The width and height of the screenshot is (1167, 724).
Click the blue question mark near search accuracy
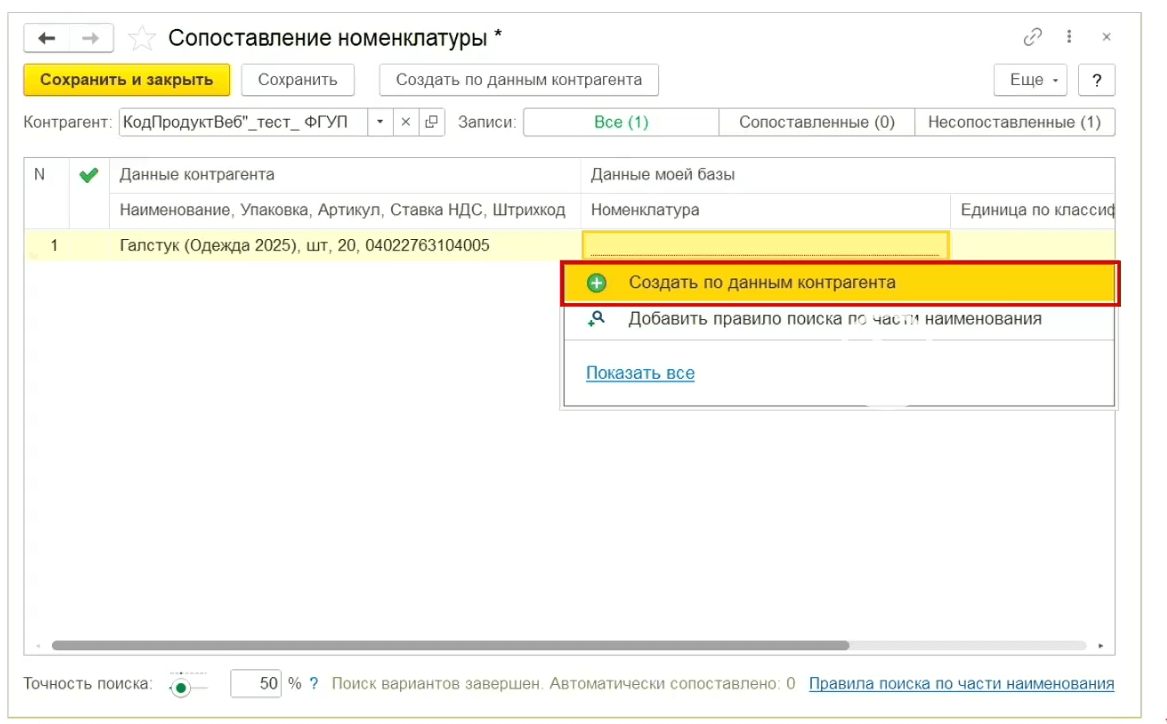pos(314,684)
